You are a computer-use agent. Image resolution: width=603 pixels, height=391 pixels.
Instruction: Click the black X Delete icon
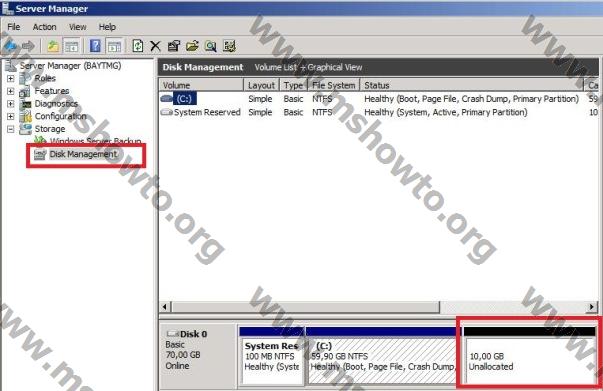155,46
